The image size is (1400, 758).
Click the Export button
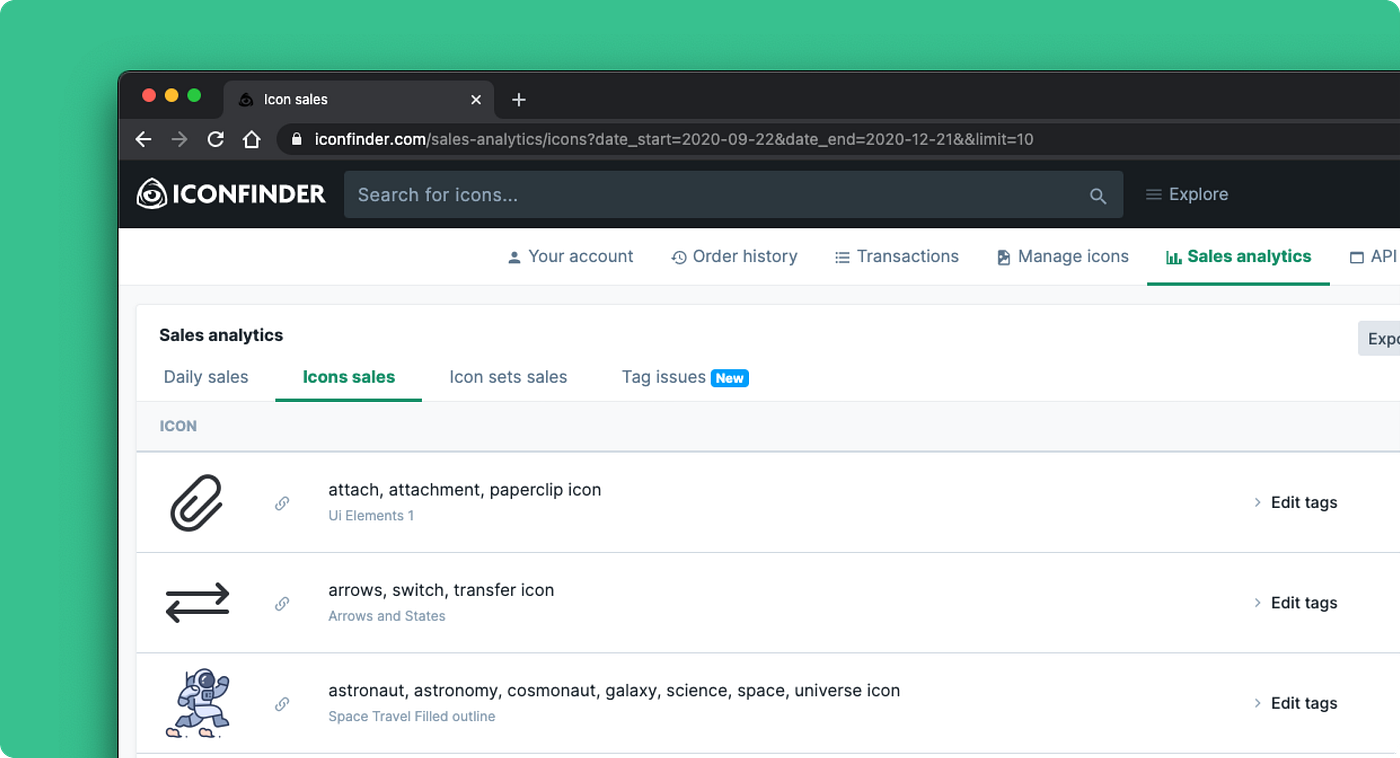coord(1379,338)
